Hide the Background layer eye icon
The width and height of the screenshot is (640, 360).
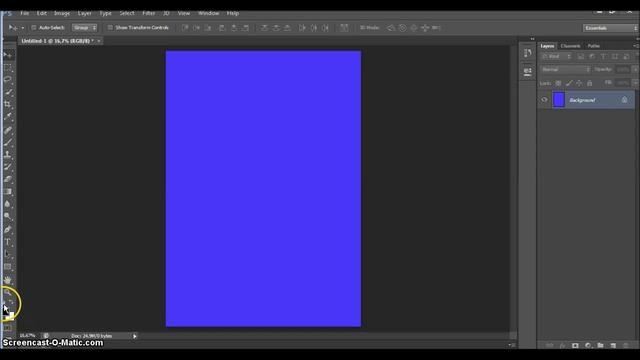544,100
